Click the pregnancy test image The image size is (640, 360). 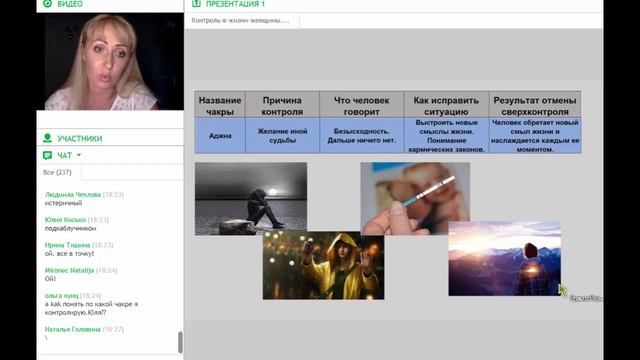pyautogui.click(x=415, y=198)
